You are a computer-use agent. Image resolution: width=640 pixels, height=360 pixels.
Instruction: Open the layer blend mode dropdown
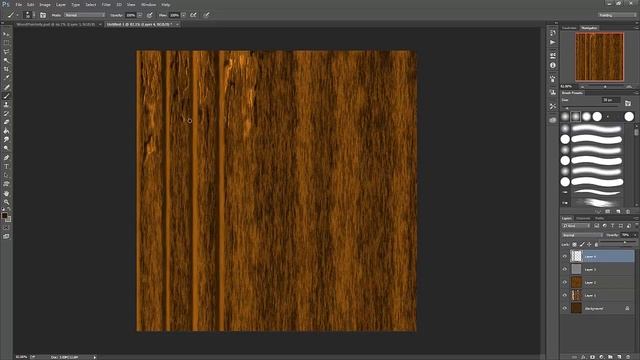point(582,235)
